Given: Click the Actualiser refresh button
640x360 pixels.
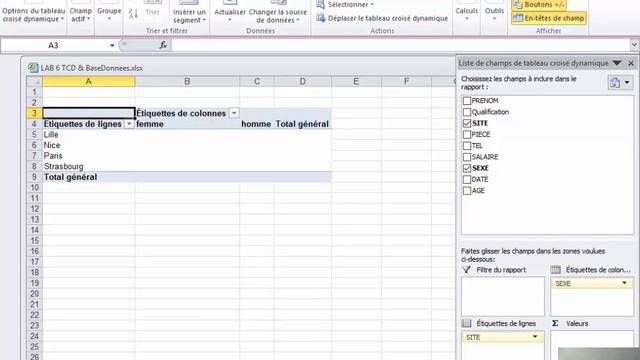Looking at the screenshot, I should (x=230, y=13).
